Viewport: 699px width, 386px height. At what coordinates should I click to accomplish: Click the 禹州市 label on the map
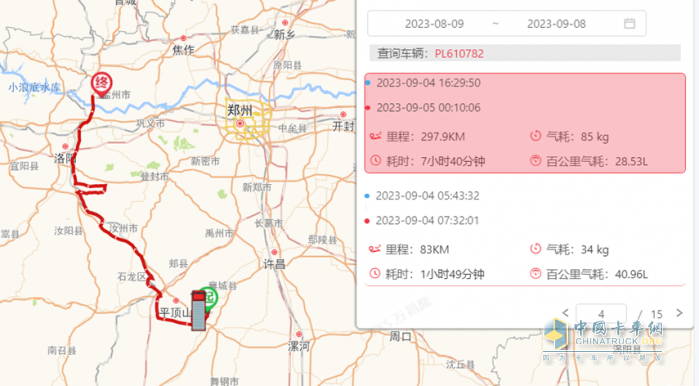pyautogui.click(x=219, y=233)
